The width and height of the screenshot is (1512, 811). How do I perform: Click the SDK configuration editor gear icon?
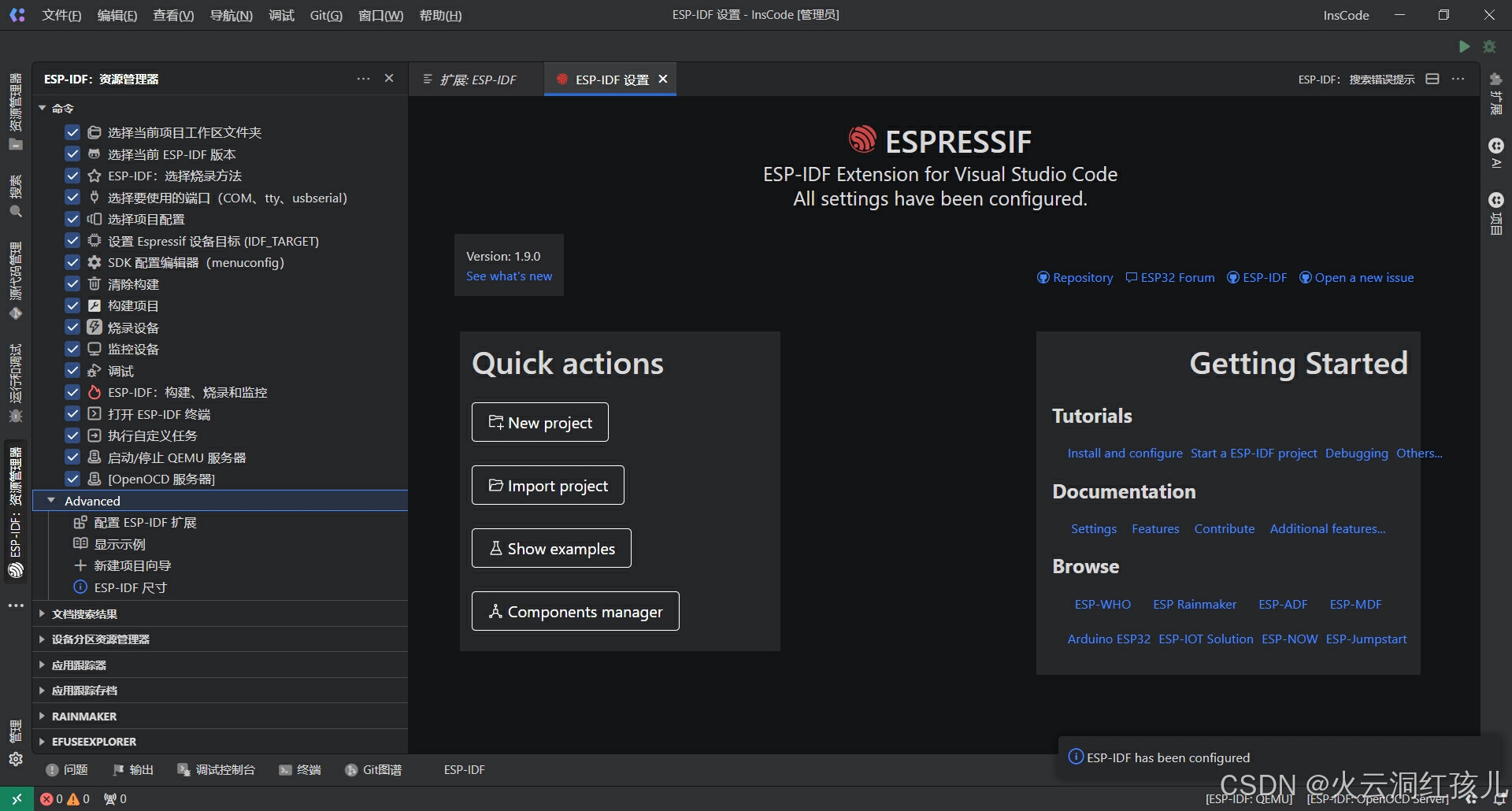94,262
